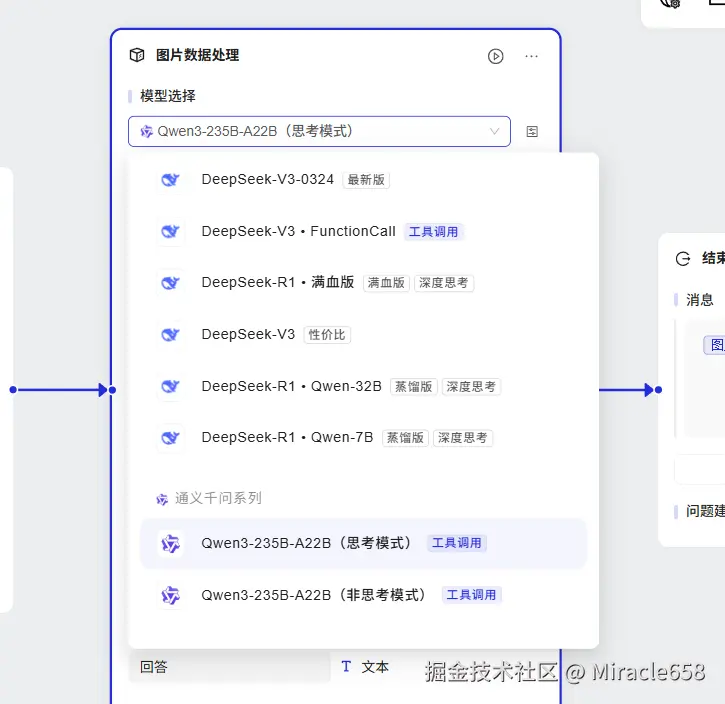Click the 深度思考 tag on DeepSeek-R1・满血版 row
The image size is (725, 704).
[443, 283]
